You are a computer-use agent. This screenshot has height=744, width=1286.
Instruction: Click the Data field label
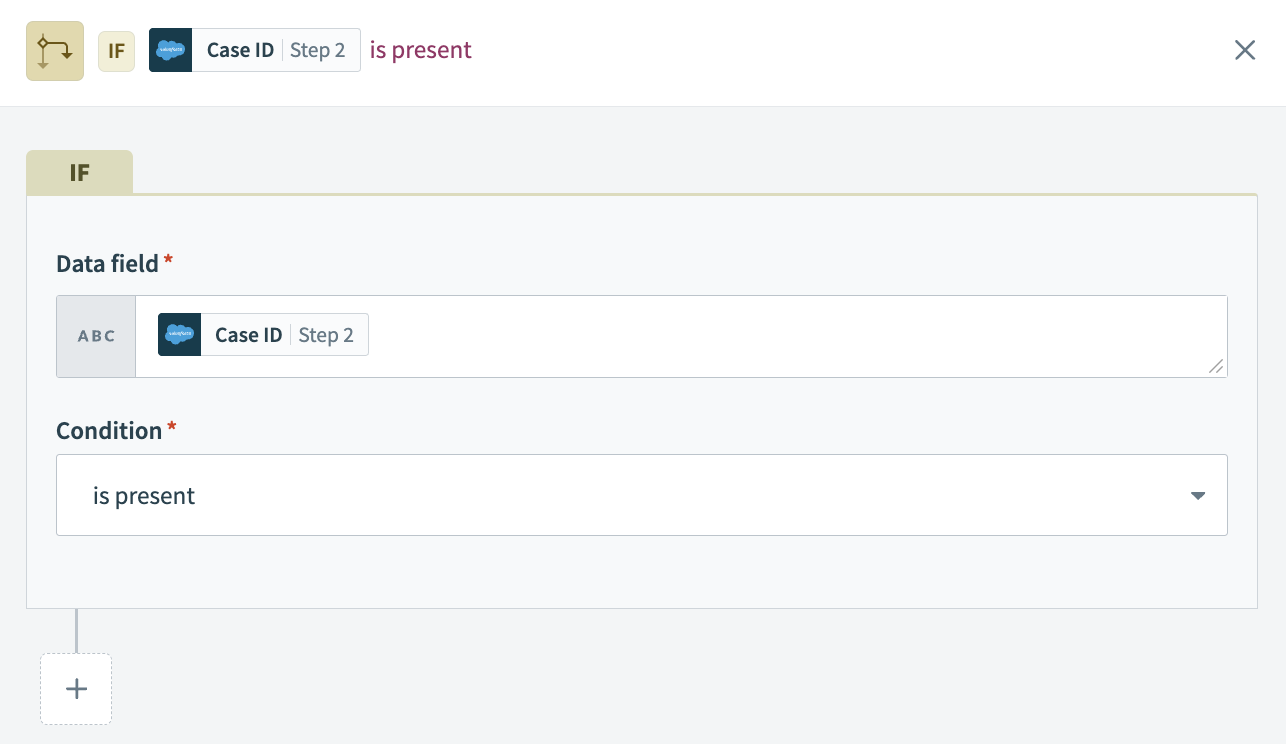tap(107, 264)
